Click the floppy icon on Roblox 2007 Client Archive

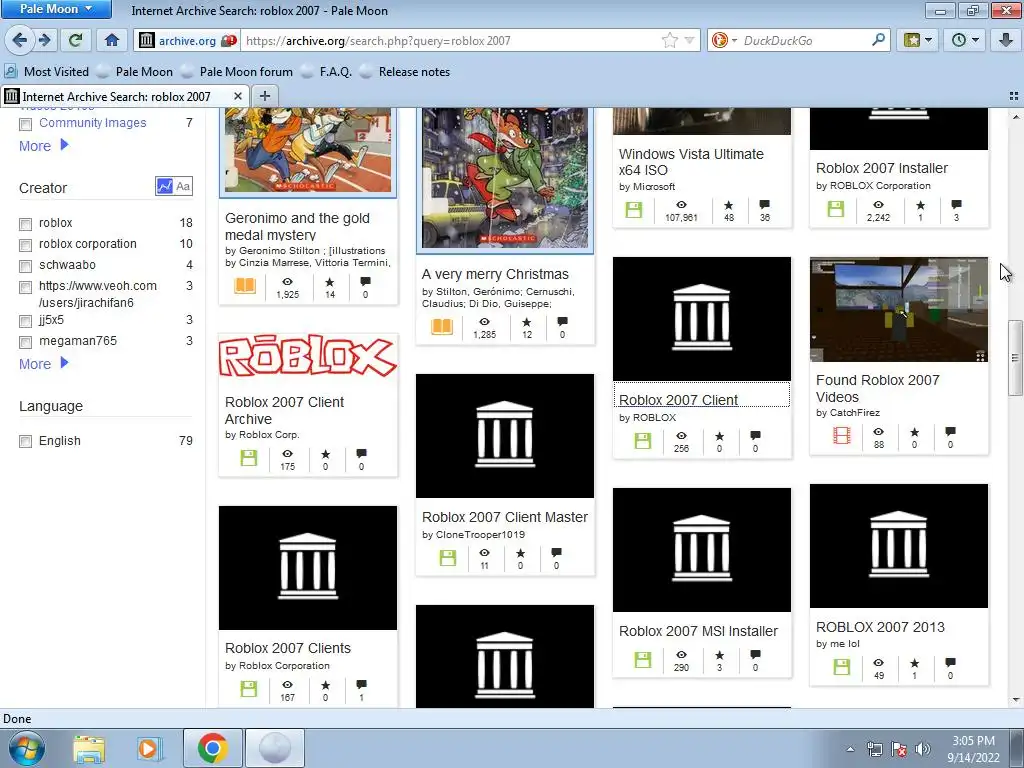(x=249, y=458)
